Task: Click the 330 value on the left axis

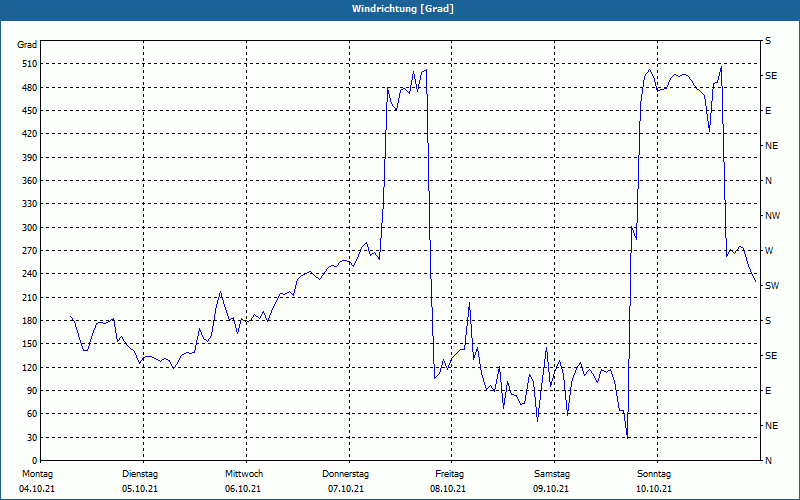Action: pos(30,204)
